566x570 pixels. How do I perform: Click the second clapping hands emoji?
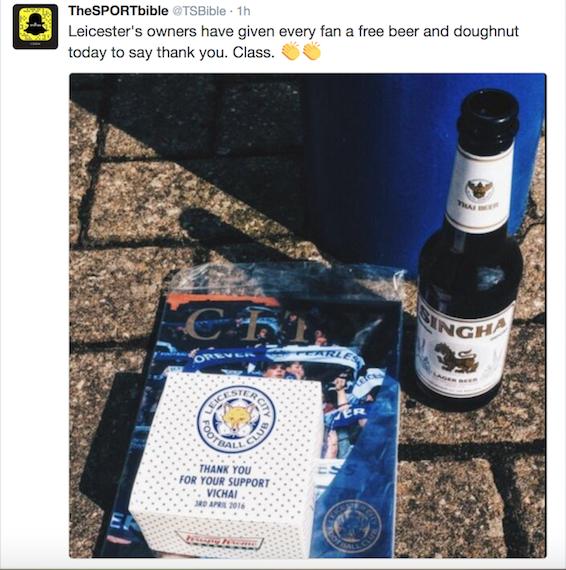point(312,51)
